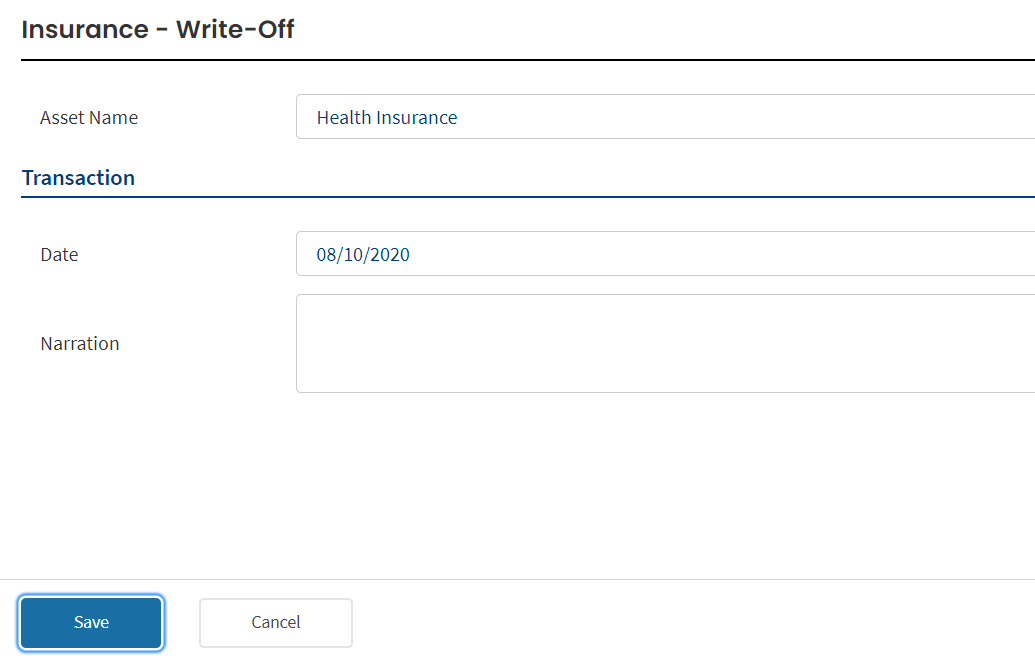Click the Transaction section heading
Screen dimensions: 1035x664
(79, 178)
